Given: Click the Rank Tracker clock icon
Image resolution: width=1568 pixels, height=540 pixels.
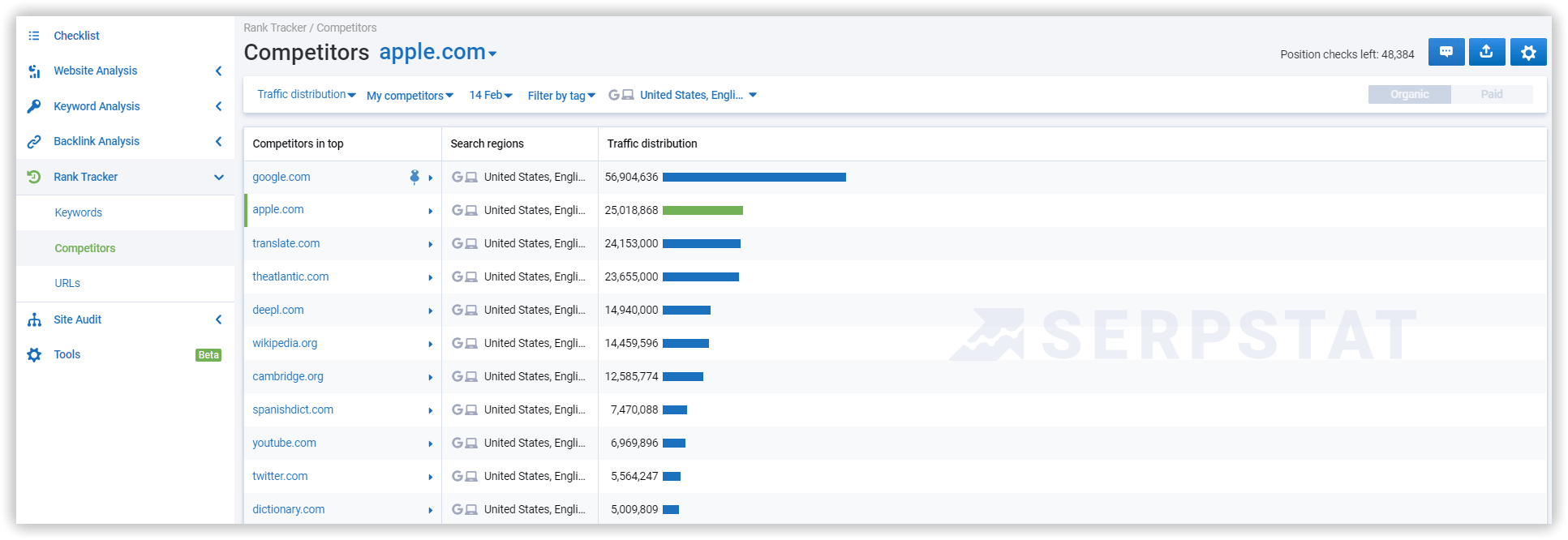Looking at the screenshot, I should 34,177.
